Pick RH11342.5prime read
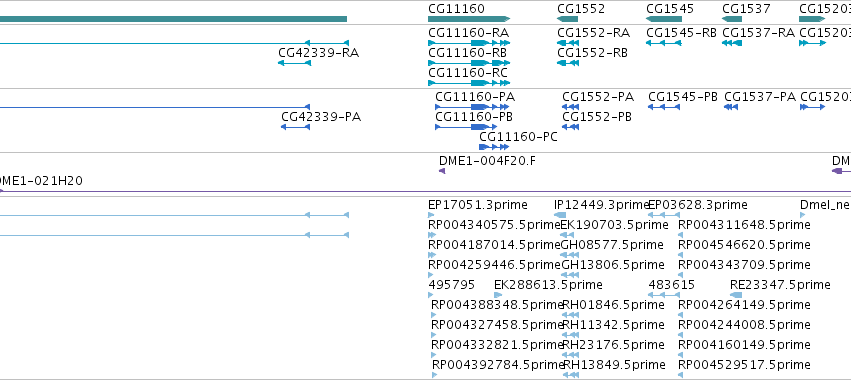Viewport: 851px width, 380px height. click(614, 325)
